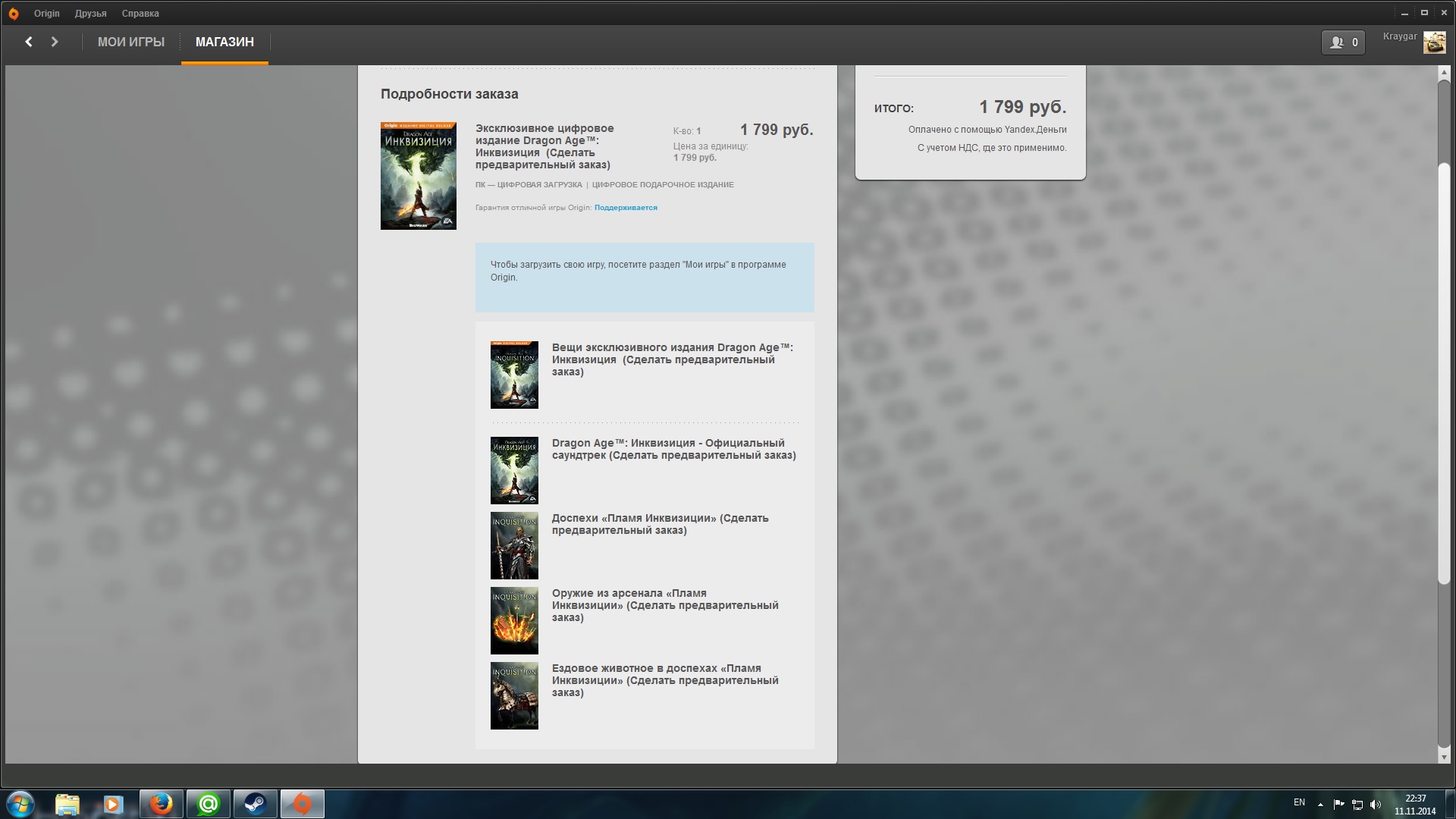Open Windows Explorer folder in taskbar
This screenshot has height=819, width=1456.
pyautogui.click(x=67, y=804)
